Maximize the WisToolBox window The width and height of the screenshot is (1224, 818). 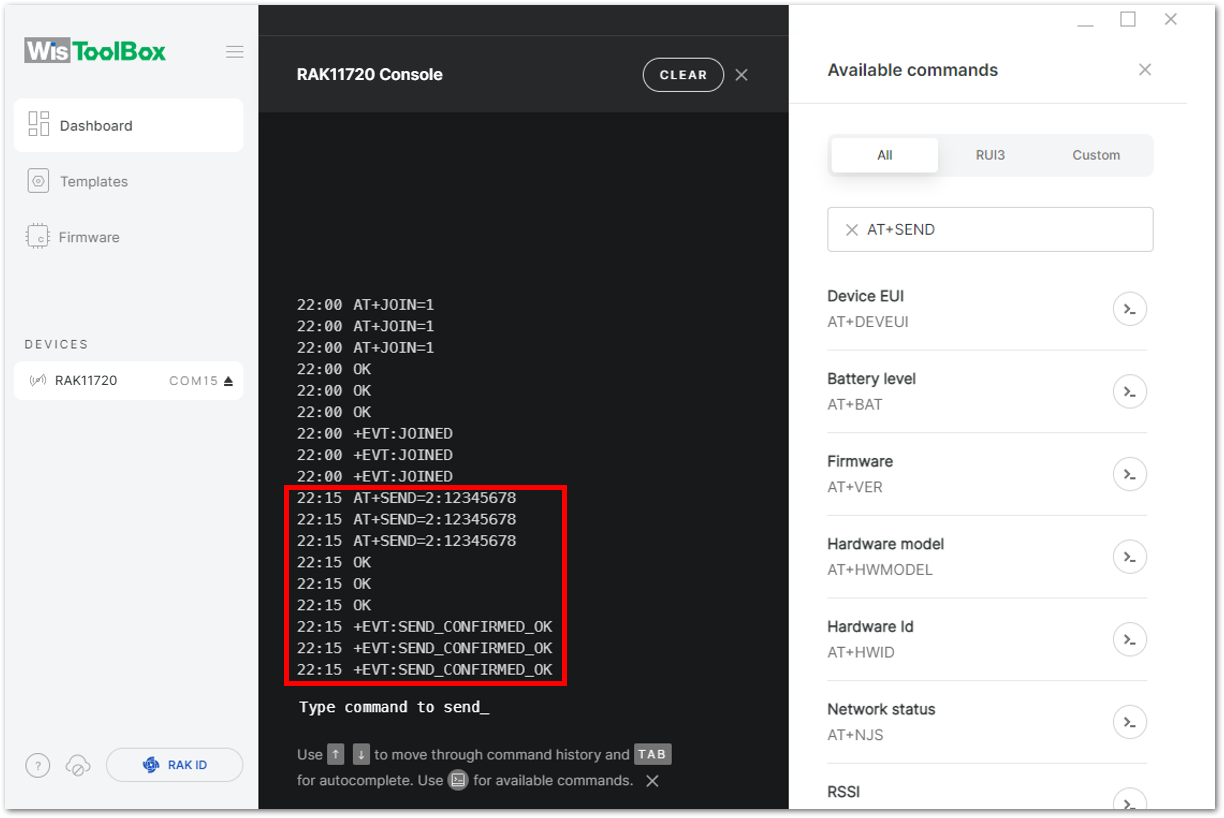[x=1128, y=19]
